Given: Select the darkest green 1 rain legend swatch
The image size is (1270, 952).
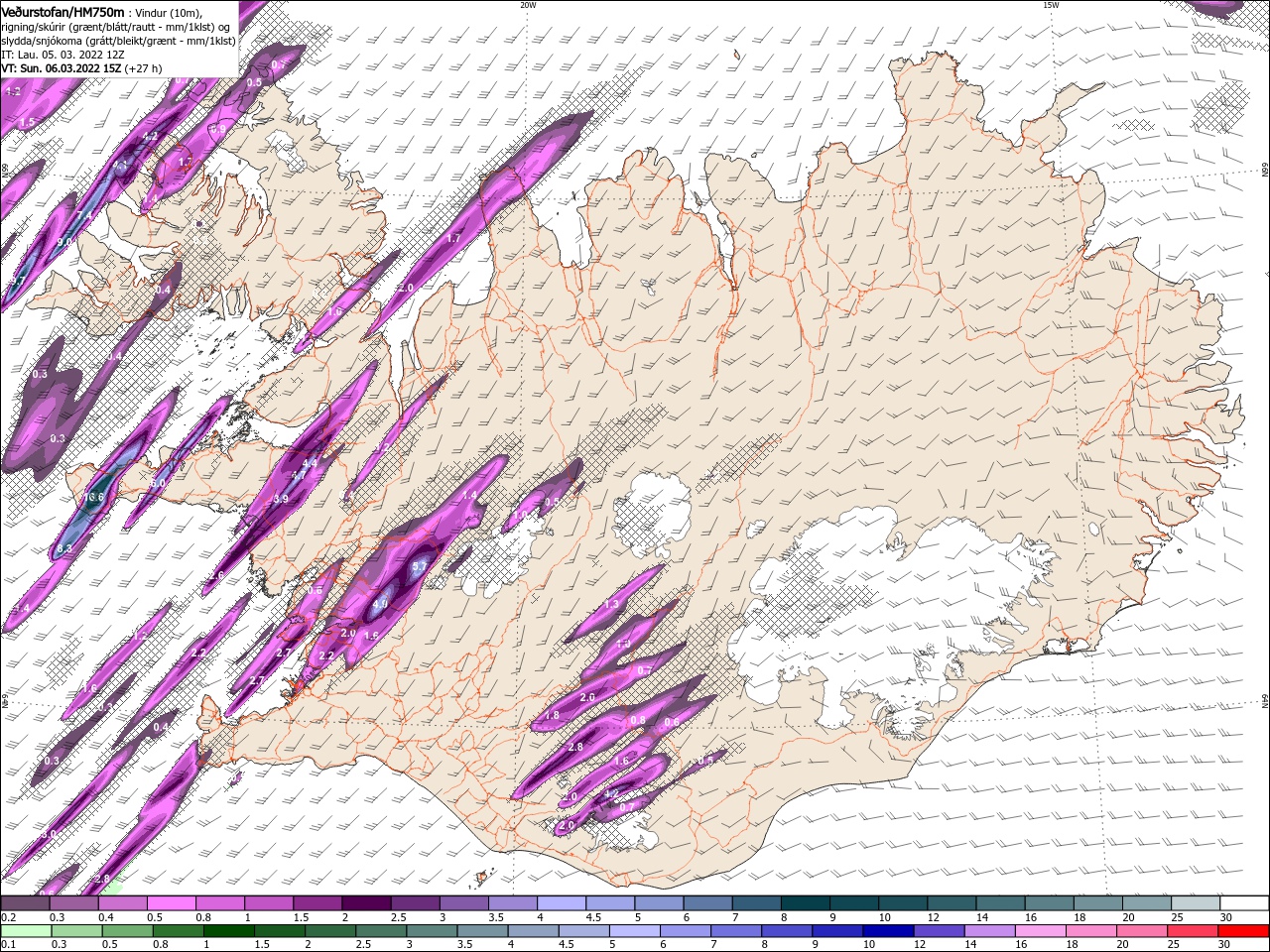Looking at the screenshot, I should click(x=229, y=931).
